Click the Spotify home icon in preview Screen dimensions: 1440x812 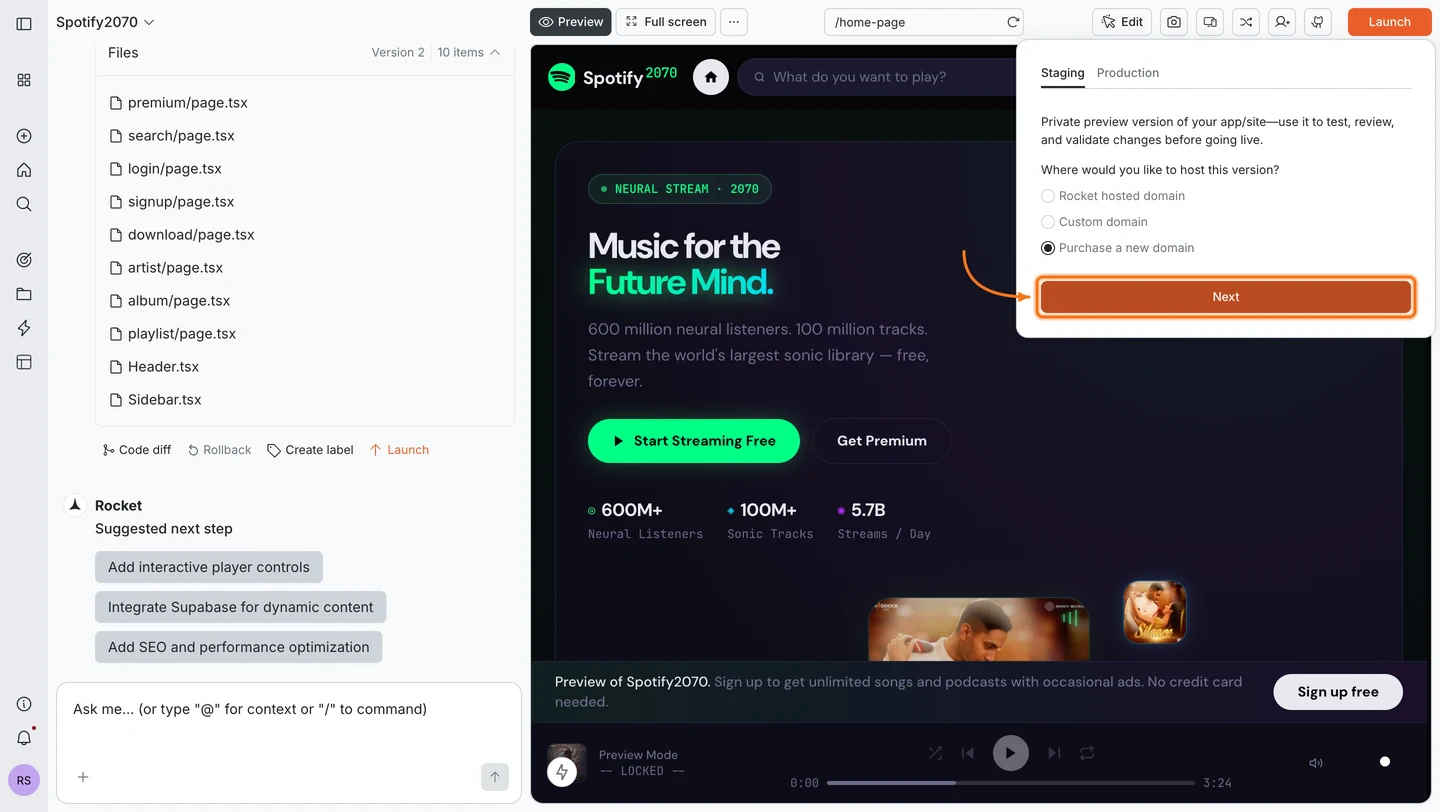[711, 77]
